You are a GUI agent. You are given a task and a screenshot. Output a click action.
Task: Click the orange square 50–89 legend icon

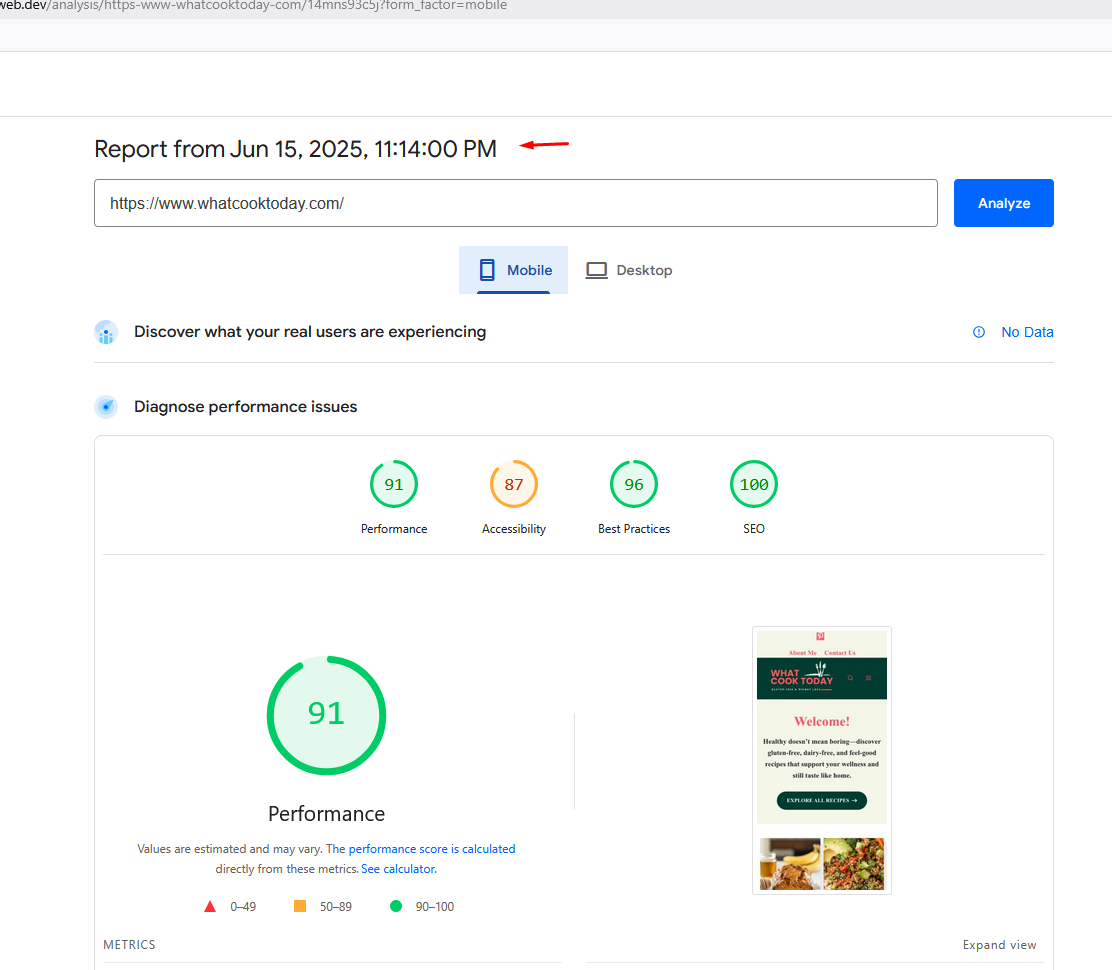[x=300, y=907]
